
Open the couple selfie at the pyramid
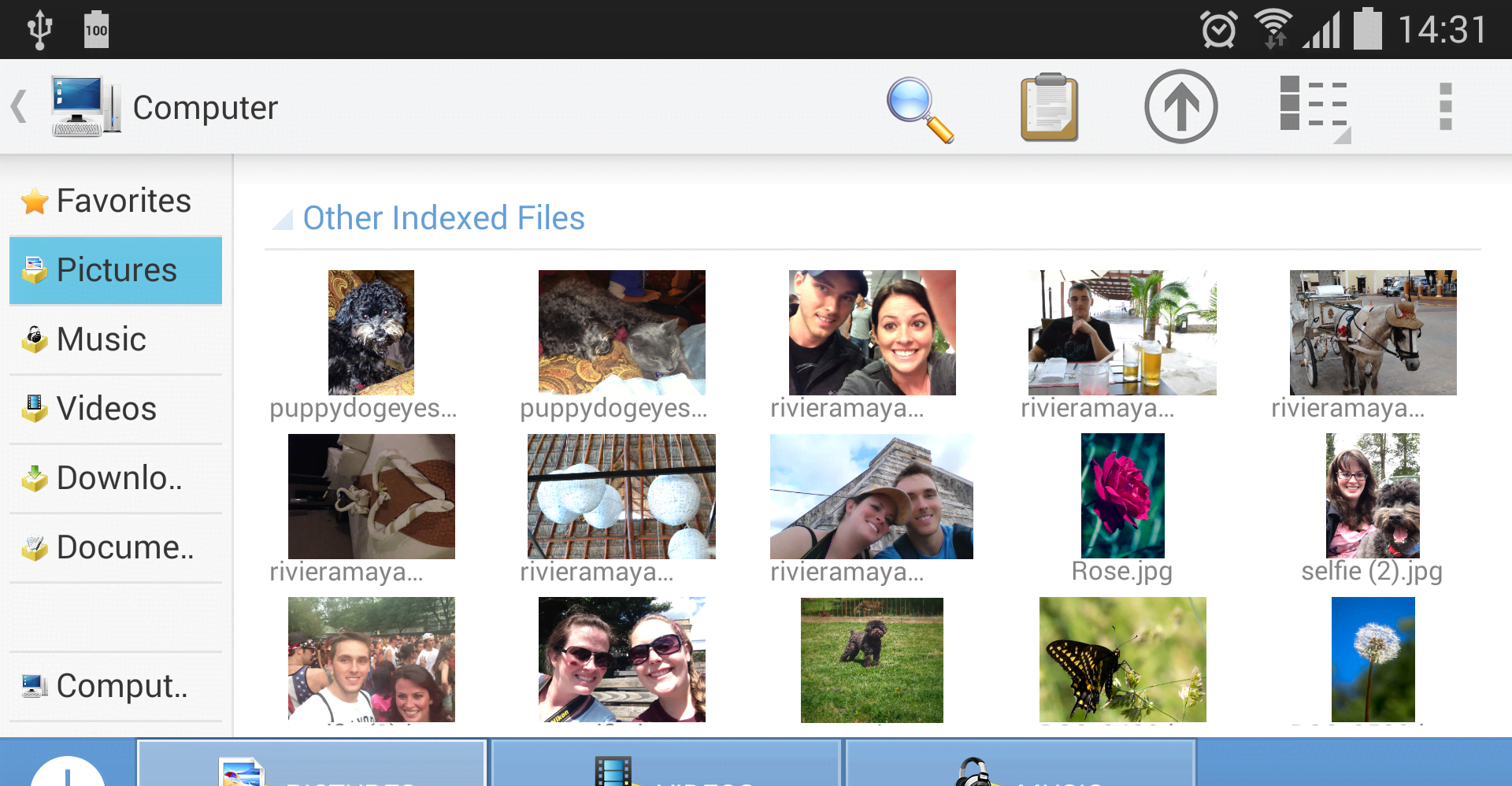pyautogui.click(x=872, y=496)
